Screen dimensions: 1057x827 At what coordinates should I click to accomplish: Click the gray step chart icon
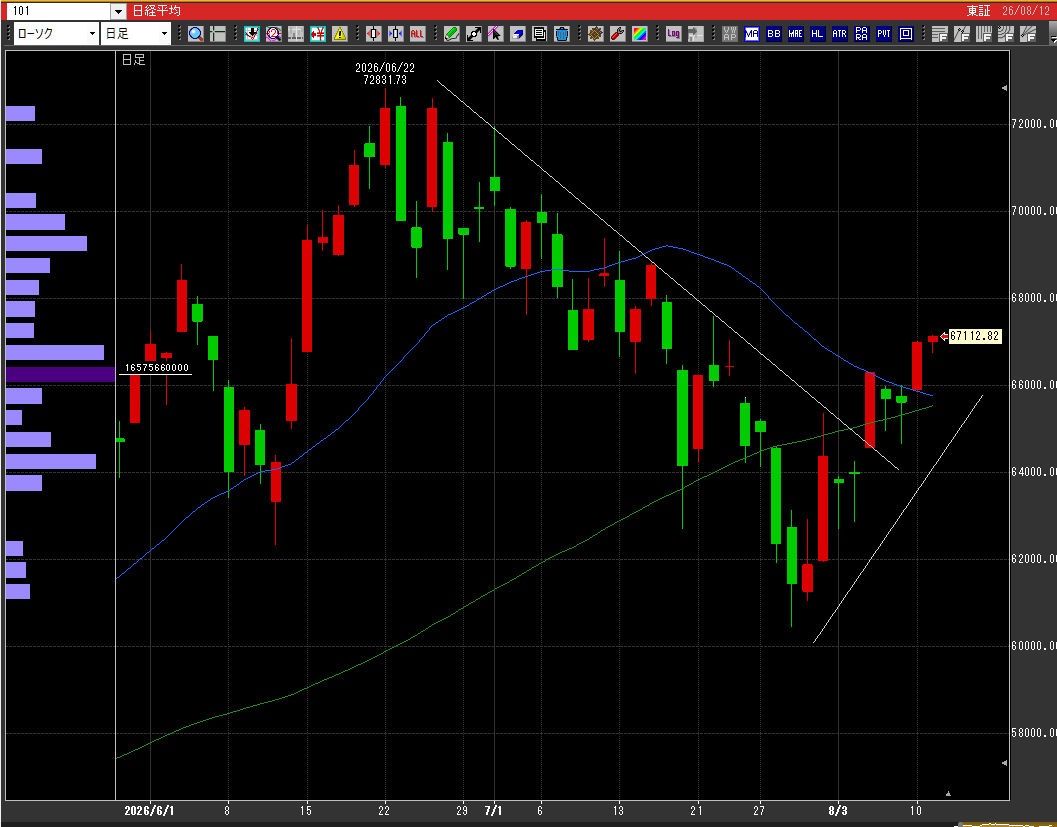695,34
